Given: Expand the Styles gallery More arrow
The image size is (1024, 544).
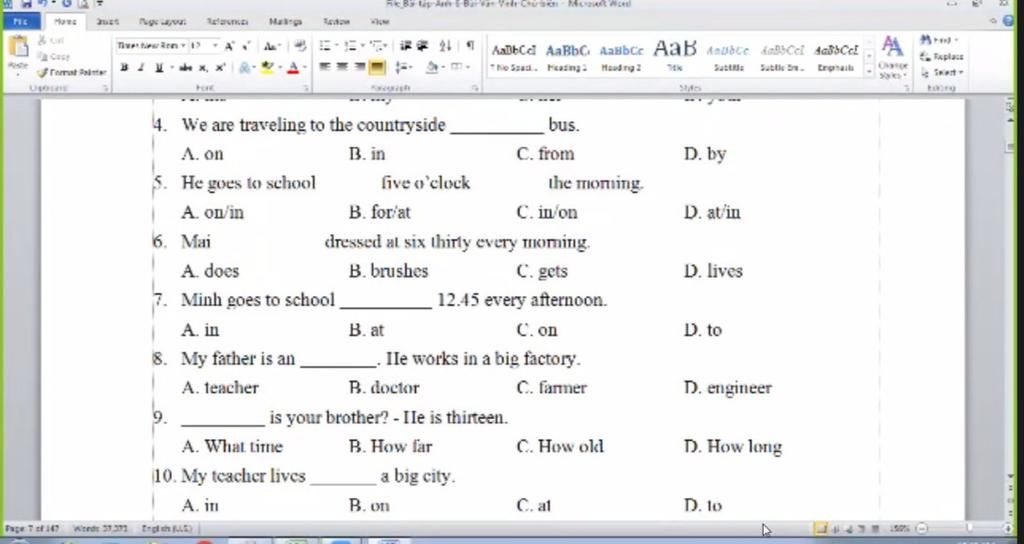Looking at the screenshot, I should point(869,72).
